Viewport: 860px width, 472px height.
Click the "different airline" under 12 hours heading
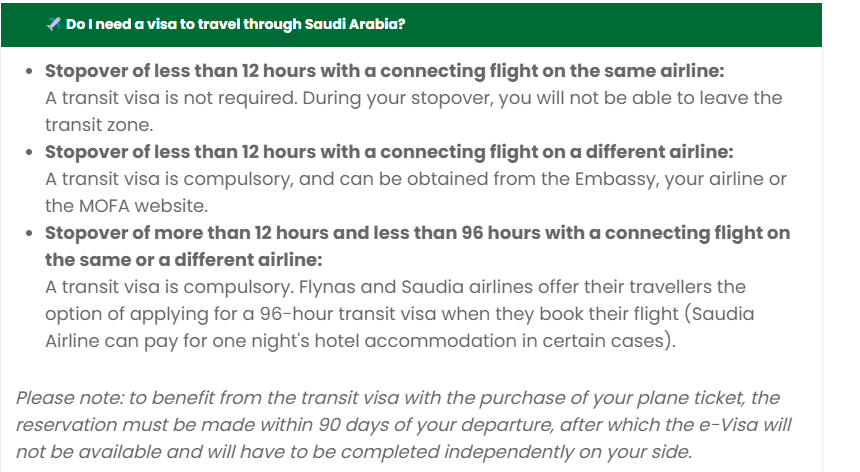click(389, 152)
